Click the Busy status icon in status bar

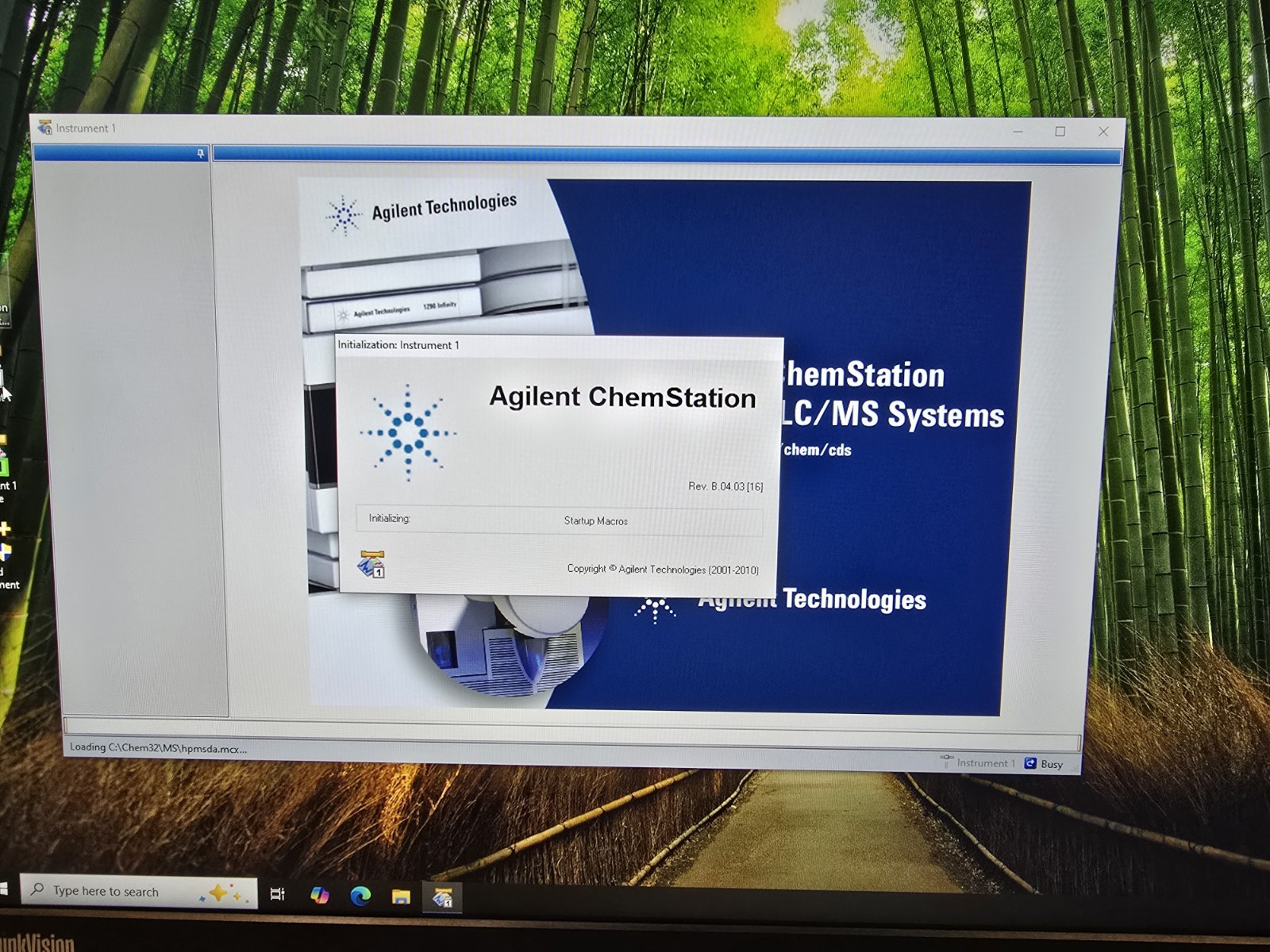pos(1030,763)
